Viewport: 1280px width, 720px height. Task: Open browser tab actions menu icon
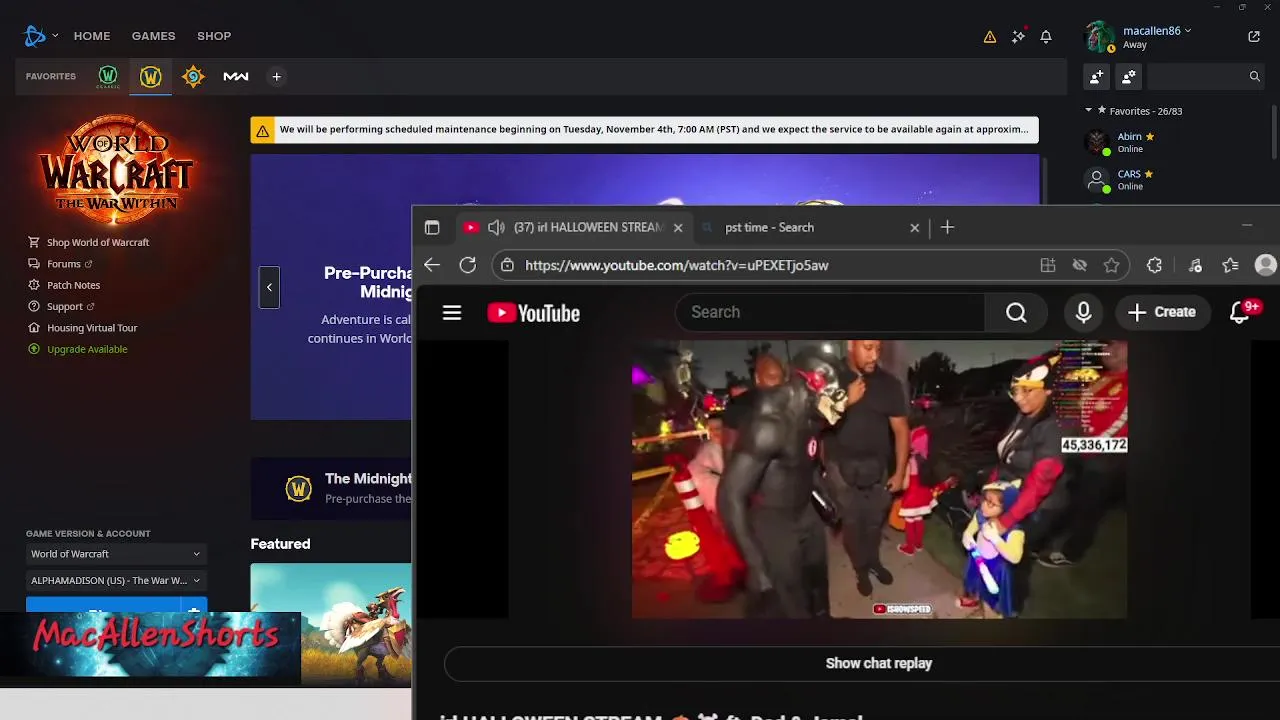coord(432,227)
